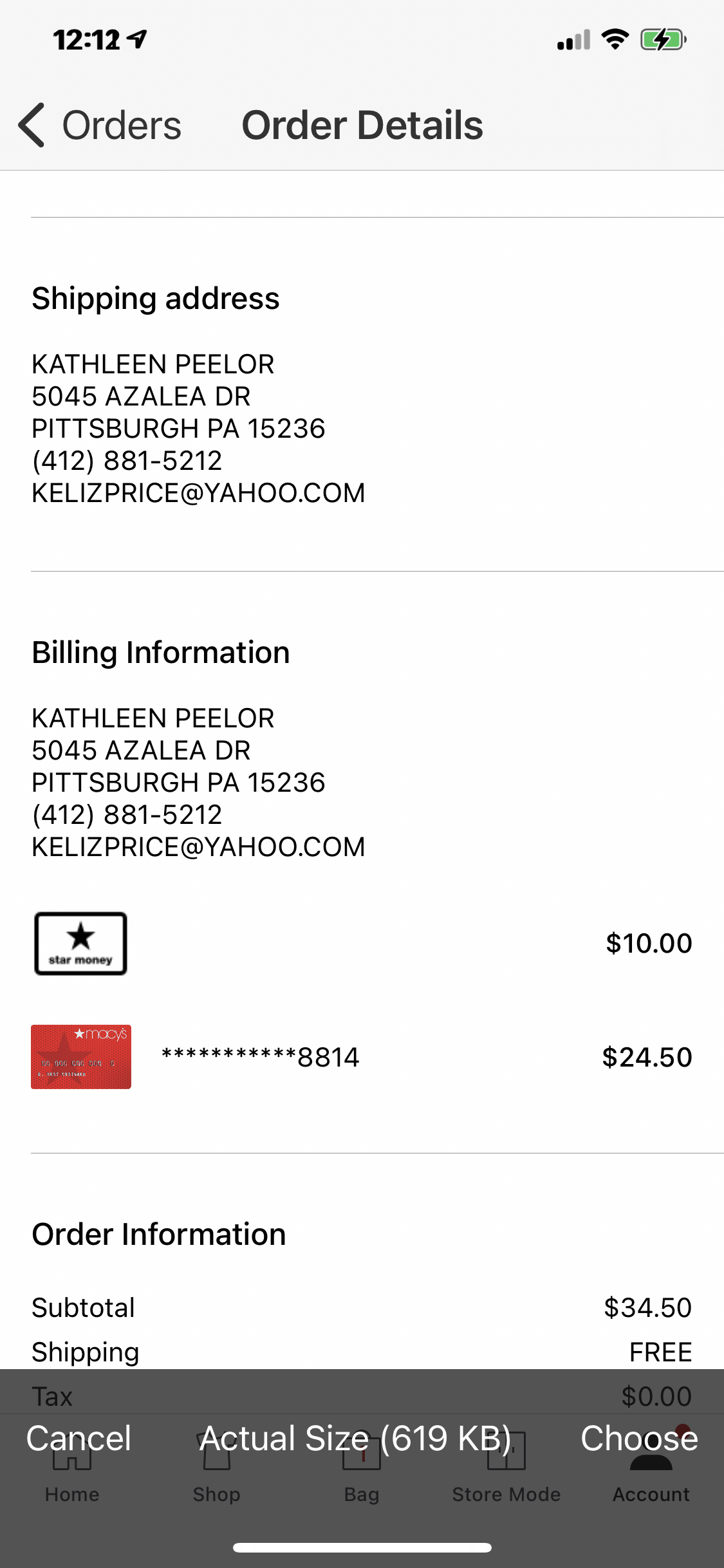Image resolution: width=724 pixels, height=1568 pixels.
Task: Tap the battery charging icon
Action: (x=663, y=40)
